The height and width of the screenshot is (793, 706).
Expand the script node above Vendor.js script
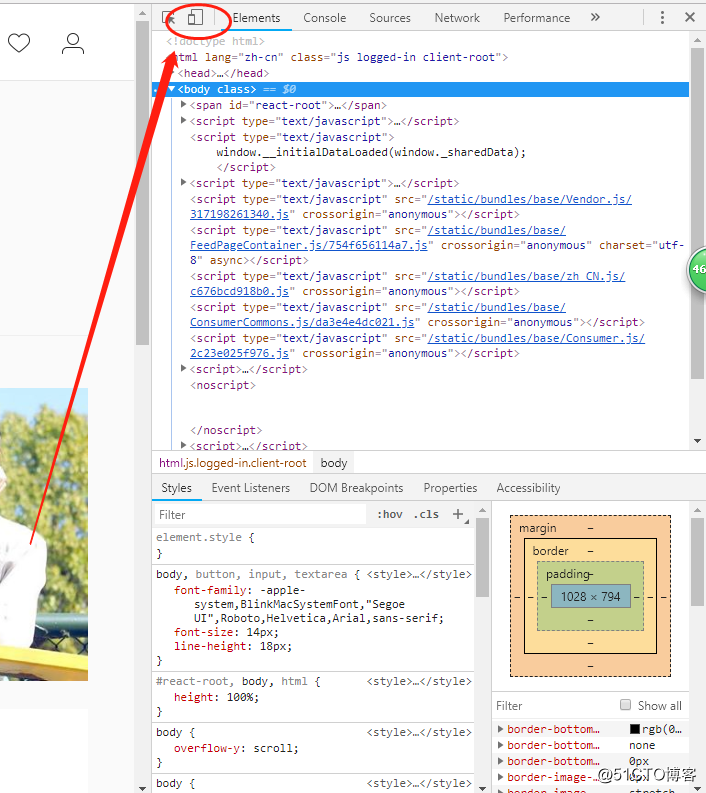pyautogui.click(x=184, y=182)
